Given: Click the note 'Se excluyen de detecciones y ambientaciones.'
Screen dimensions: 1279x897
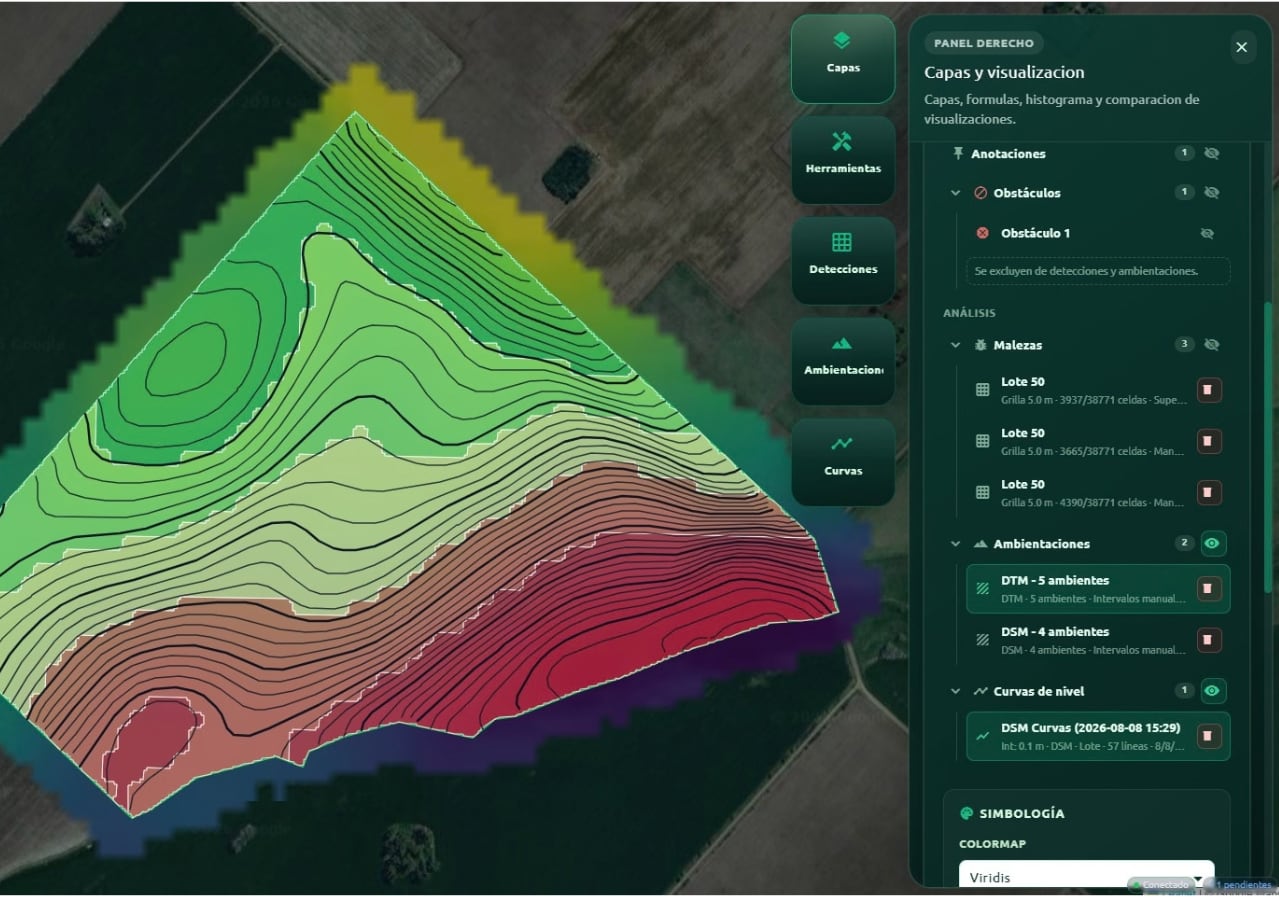Looking at the screenshot, I should (x=1098, y=271).
